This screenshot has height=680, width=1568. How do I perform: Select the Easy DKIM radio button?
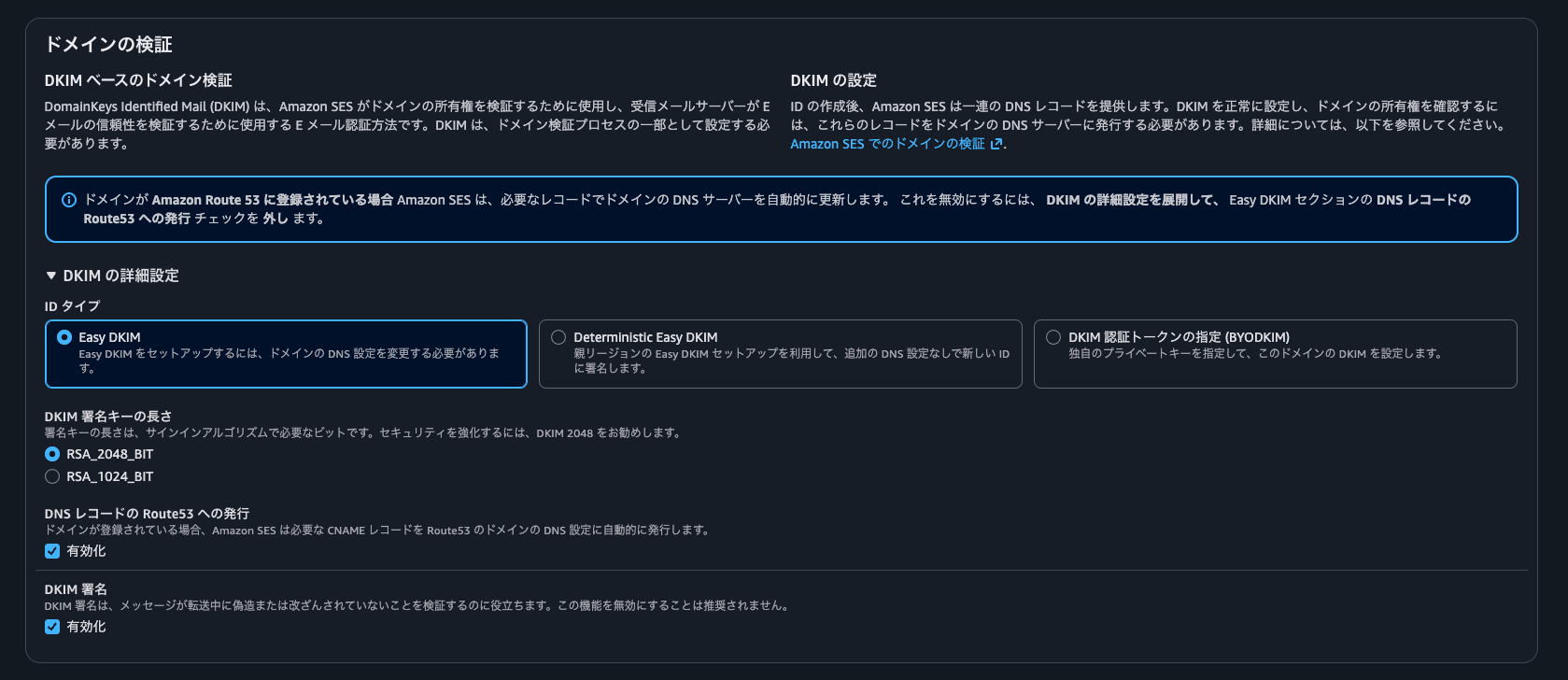click(64, 337)
